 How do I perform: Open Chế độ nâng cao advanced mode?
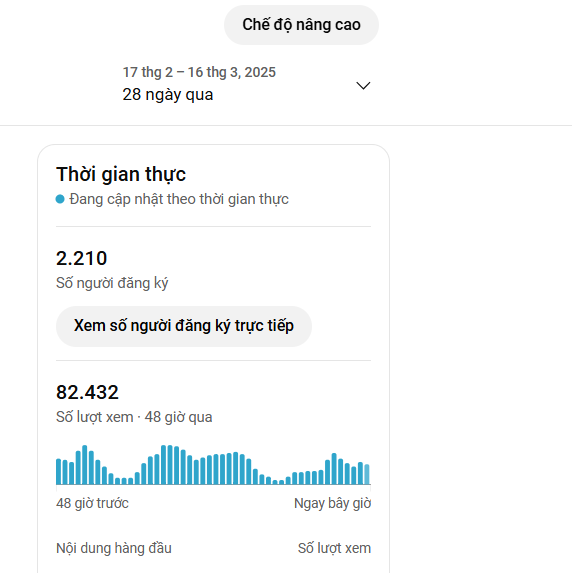tap(301, 25)
